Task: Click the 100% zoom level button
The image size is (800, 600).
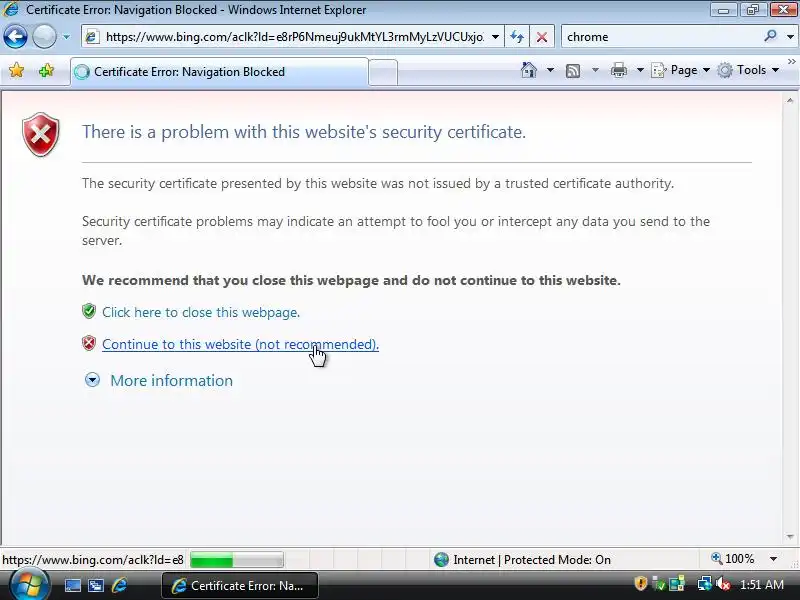Action: pos(733,559)
